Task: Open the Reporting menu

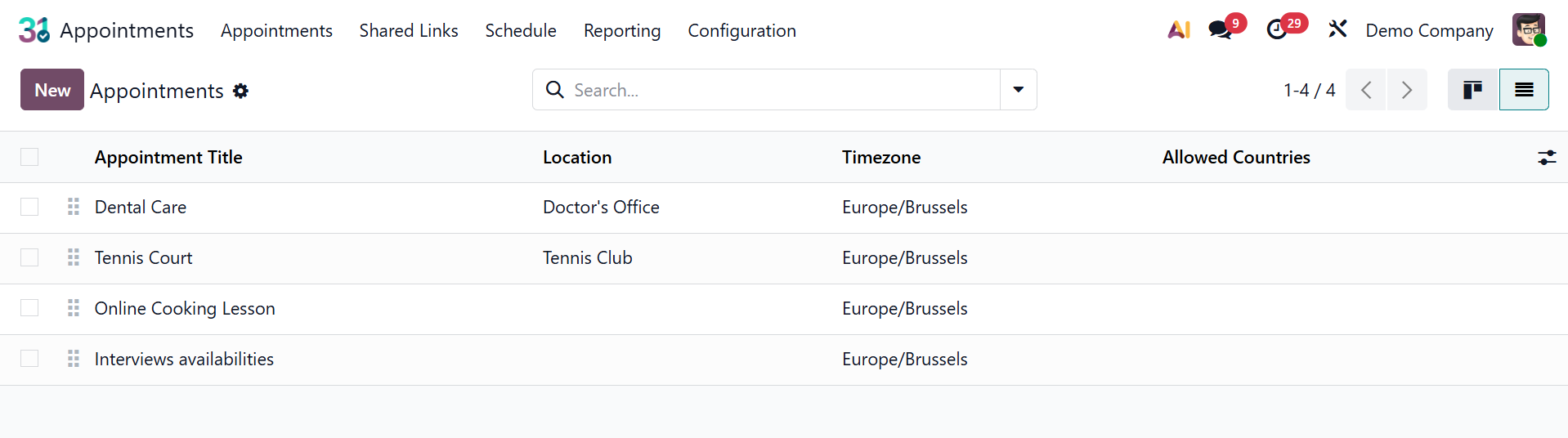Action: (622, 30)
